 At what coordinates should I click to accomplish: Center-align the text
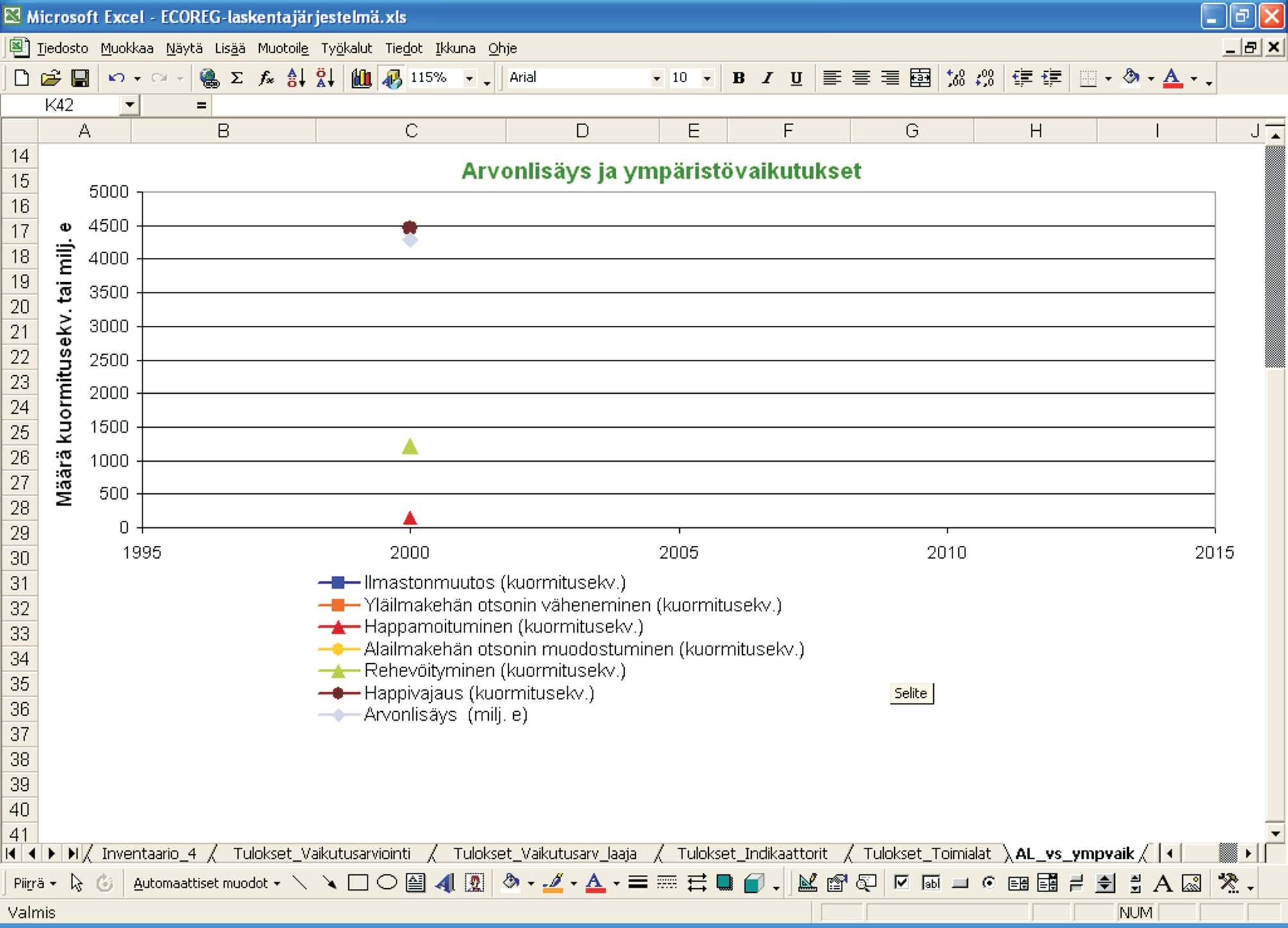(861, 78)
